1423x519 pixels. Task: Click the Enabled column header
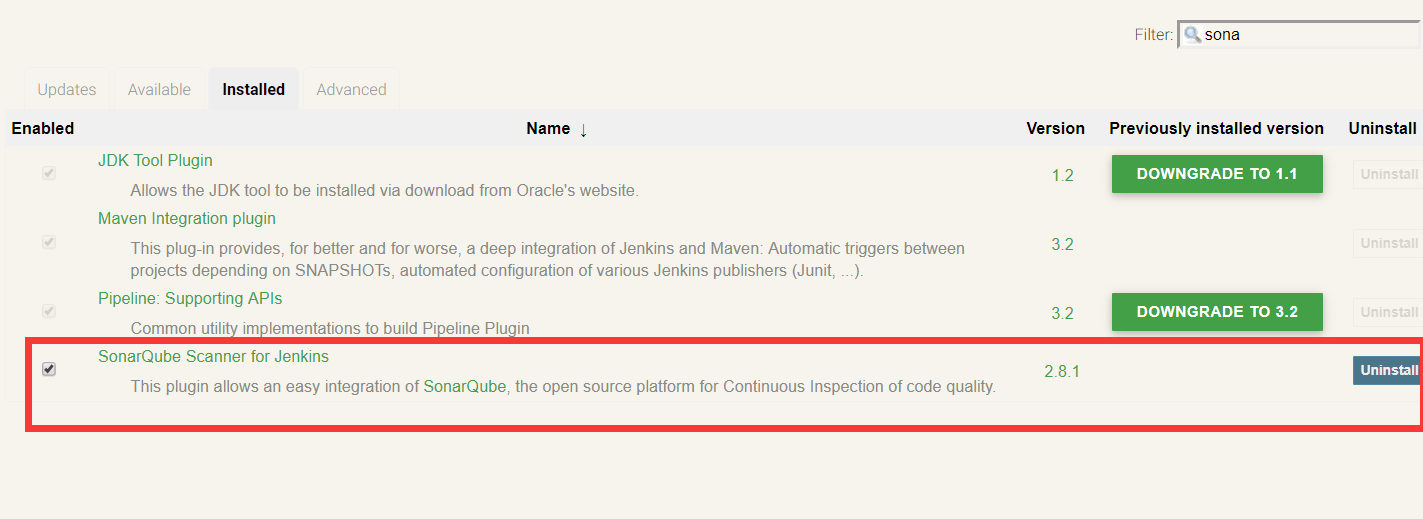(x=43, y=129)
